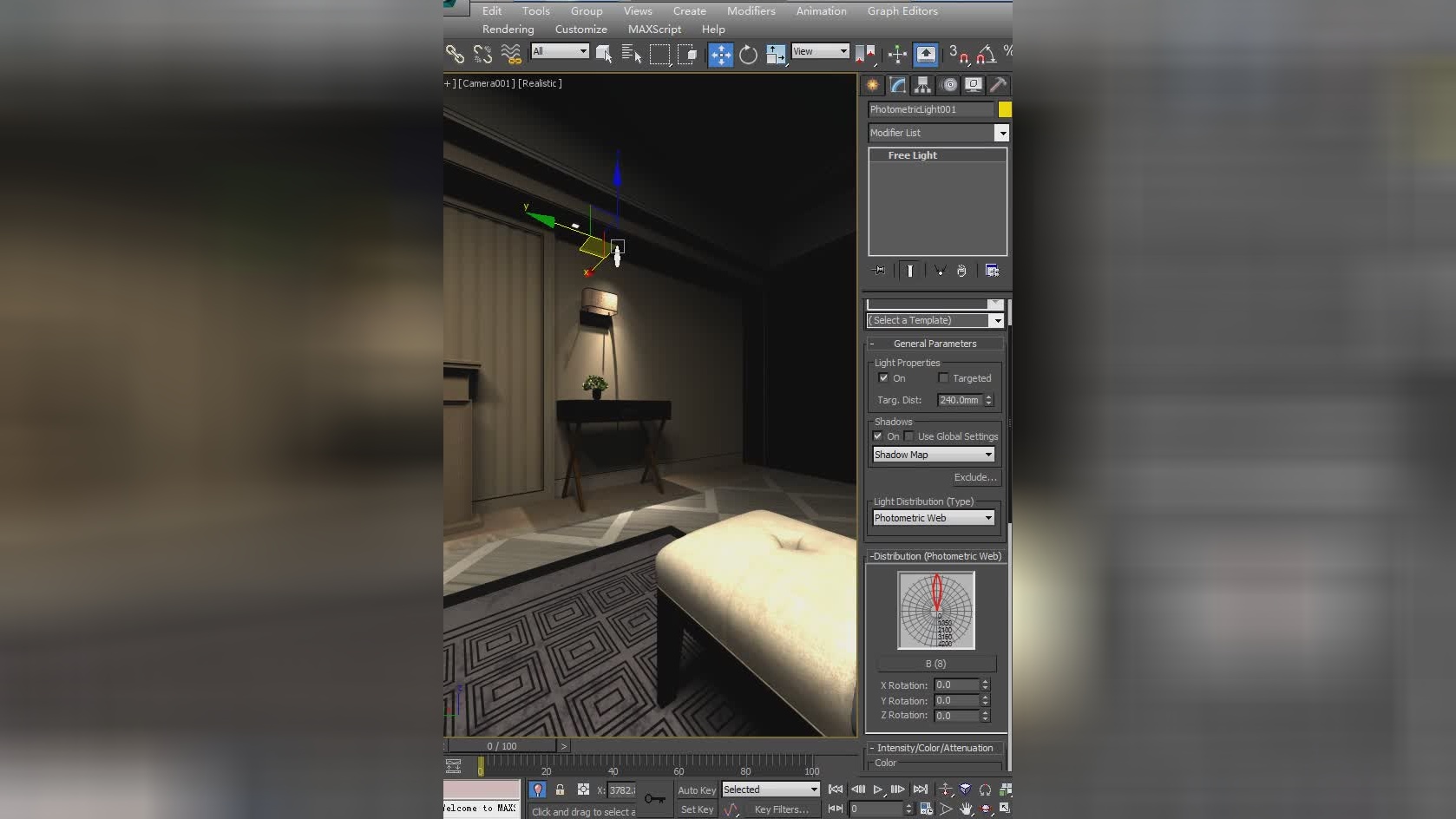Open the selection filter All dropdown
Screen dimensions: 1456x819
click(560, 51)
